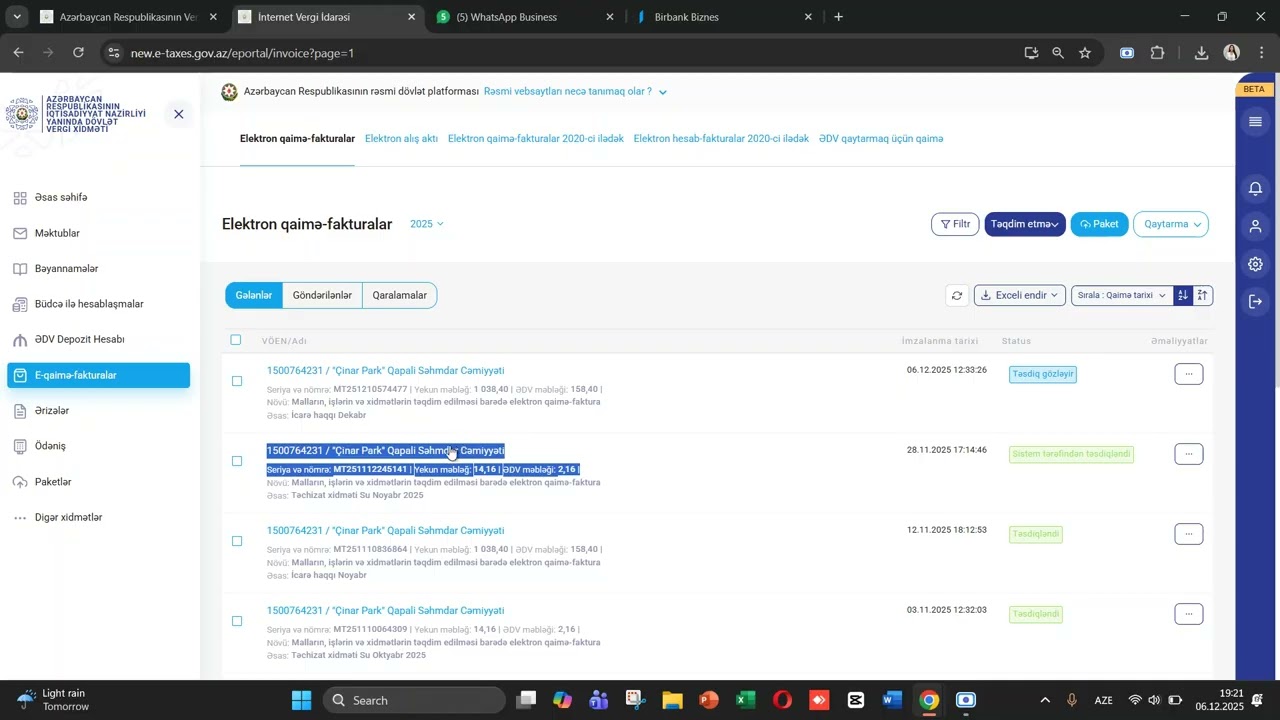1280x720 pixels.
Task: Switch to Elektron hesab-fakturalar 2020-ci ilədək tab
Action: coord(721,139)
